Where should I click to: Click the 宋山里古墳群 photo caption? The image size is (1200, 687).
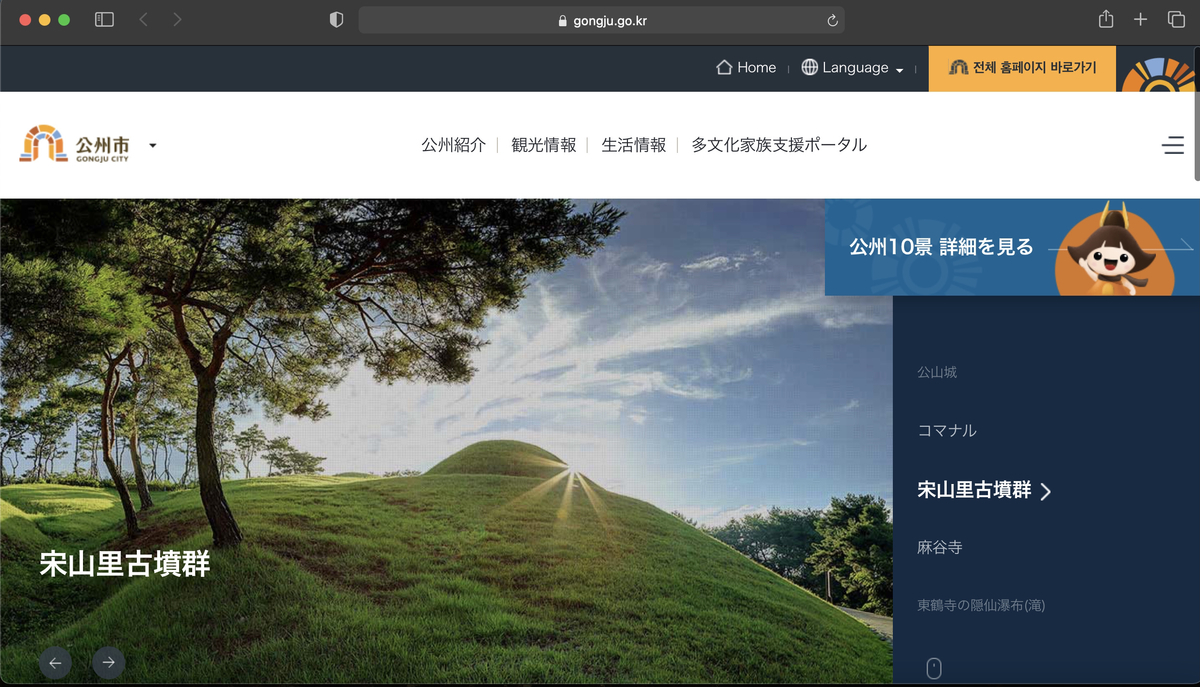point(125,564)
